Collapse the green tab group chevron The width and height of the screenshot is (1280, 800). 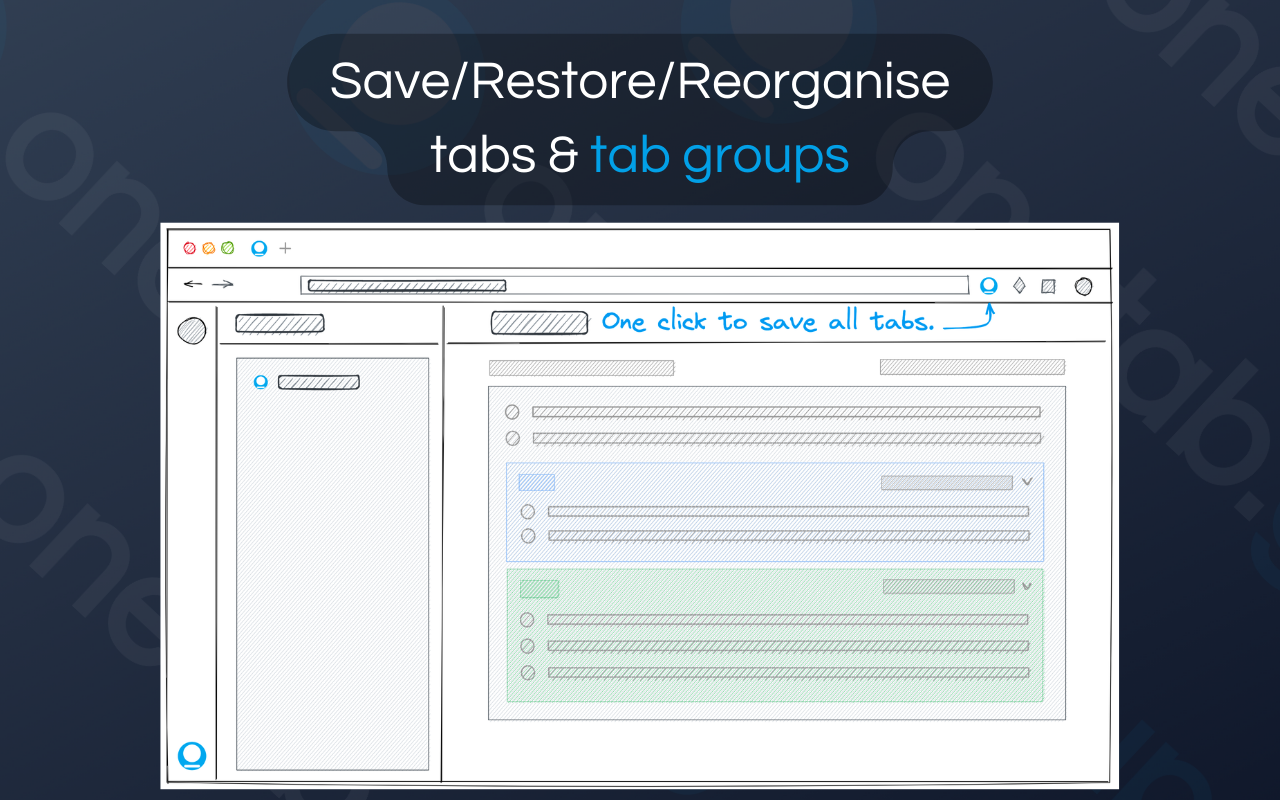click(1027, 586)
